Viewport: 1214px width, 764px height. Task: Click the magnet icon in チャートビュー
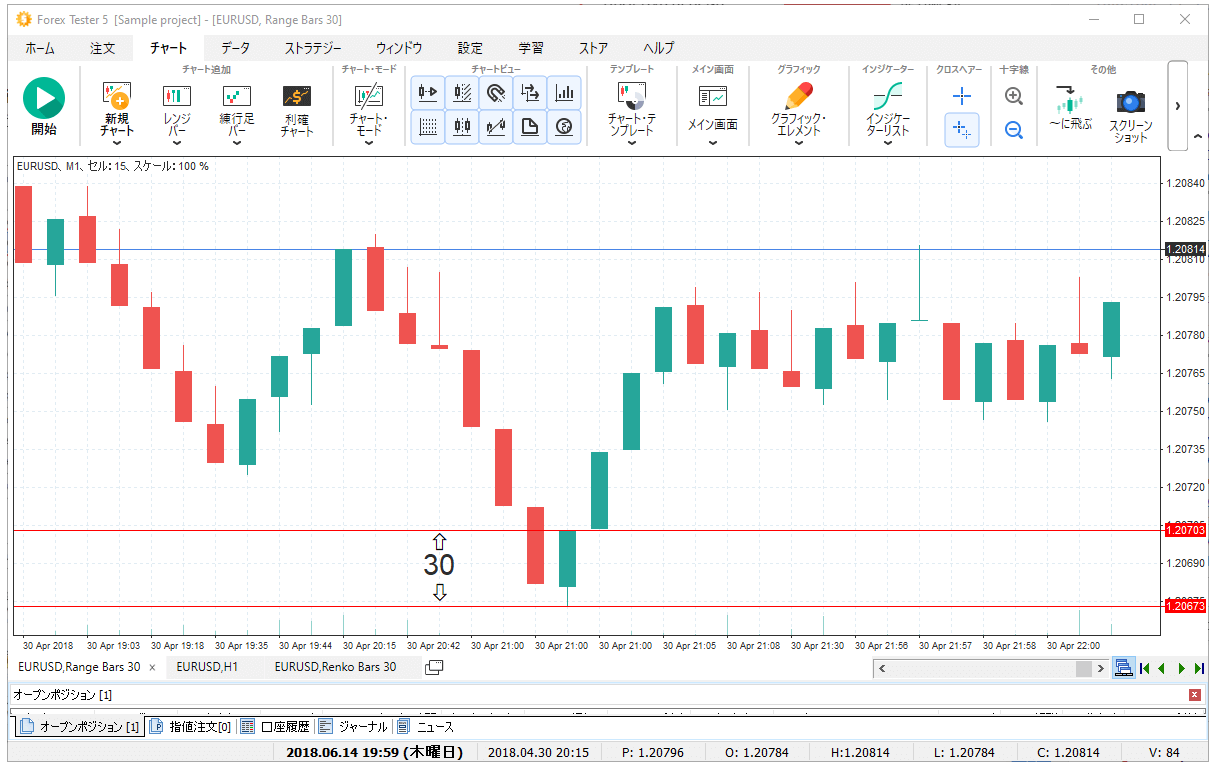coord(496,93)
